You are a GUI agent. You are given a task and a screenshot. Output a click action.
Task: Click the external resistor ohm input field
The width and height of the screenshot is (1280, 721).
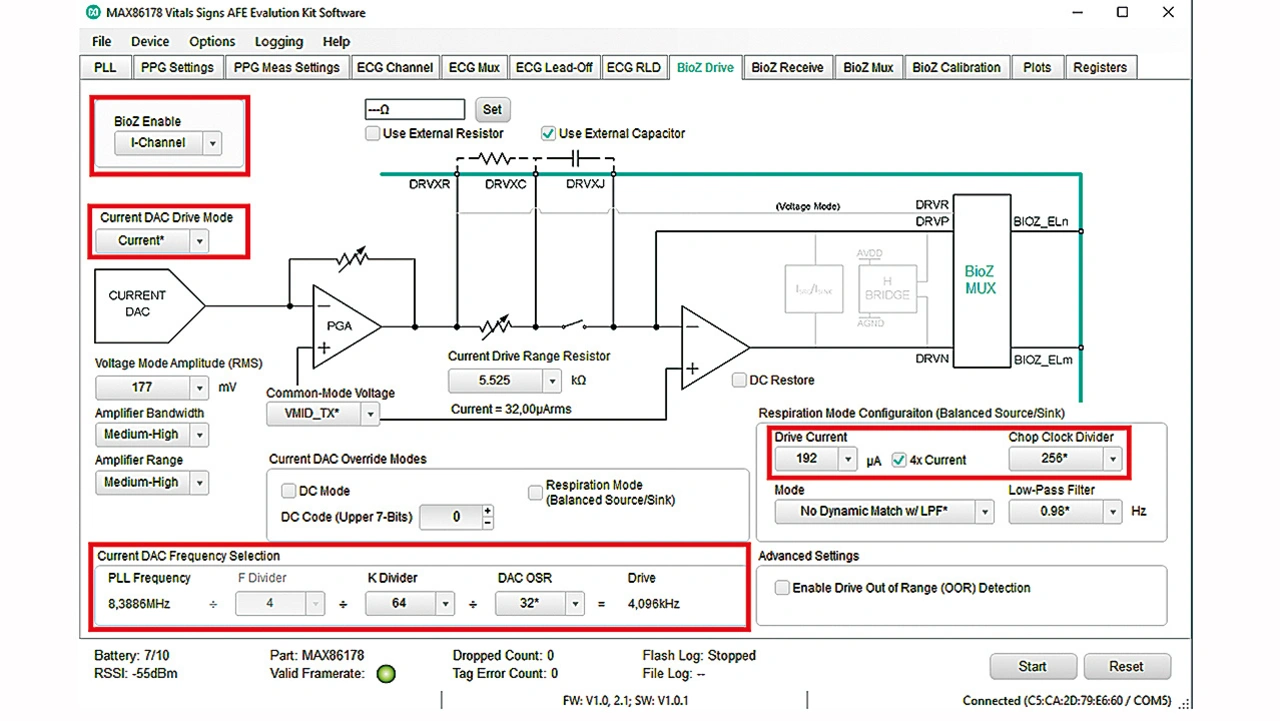[415, 109]
